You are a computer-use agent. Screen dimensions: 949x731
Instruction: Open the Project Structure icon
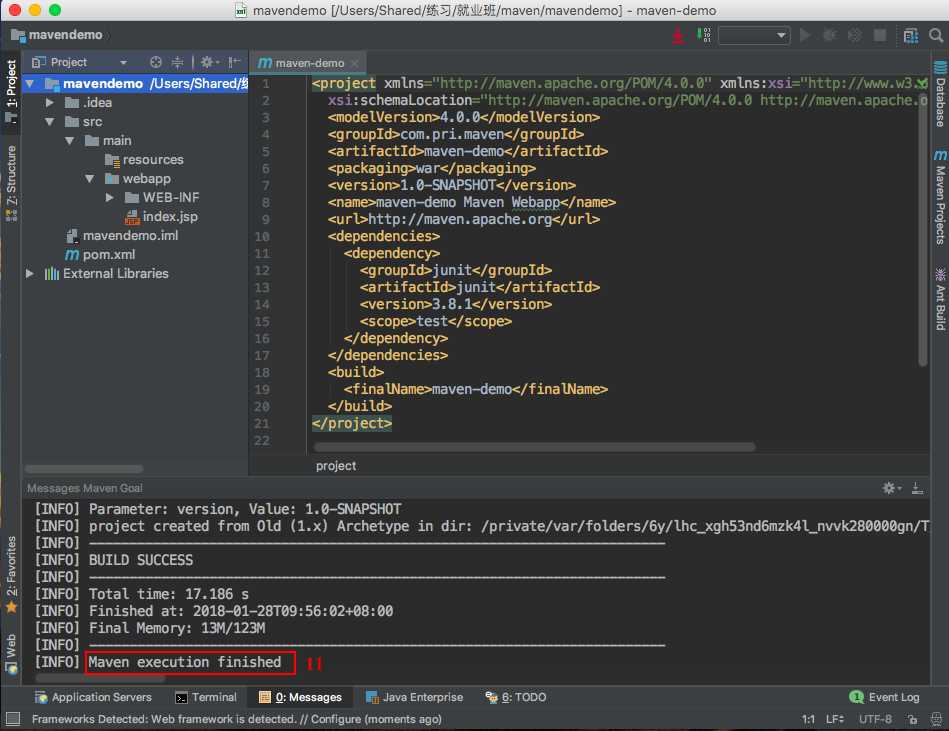pos(911,36)
